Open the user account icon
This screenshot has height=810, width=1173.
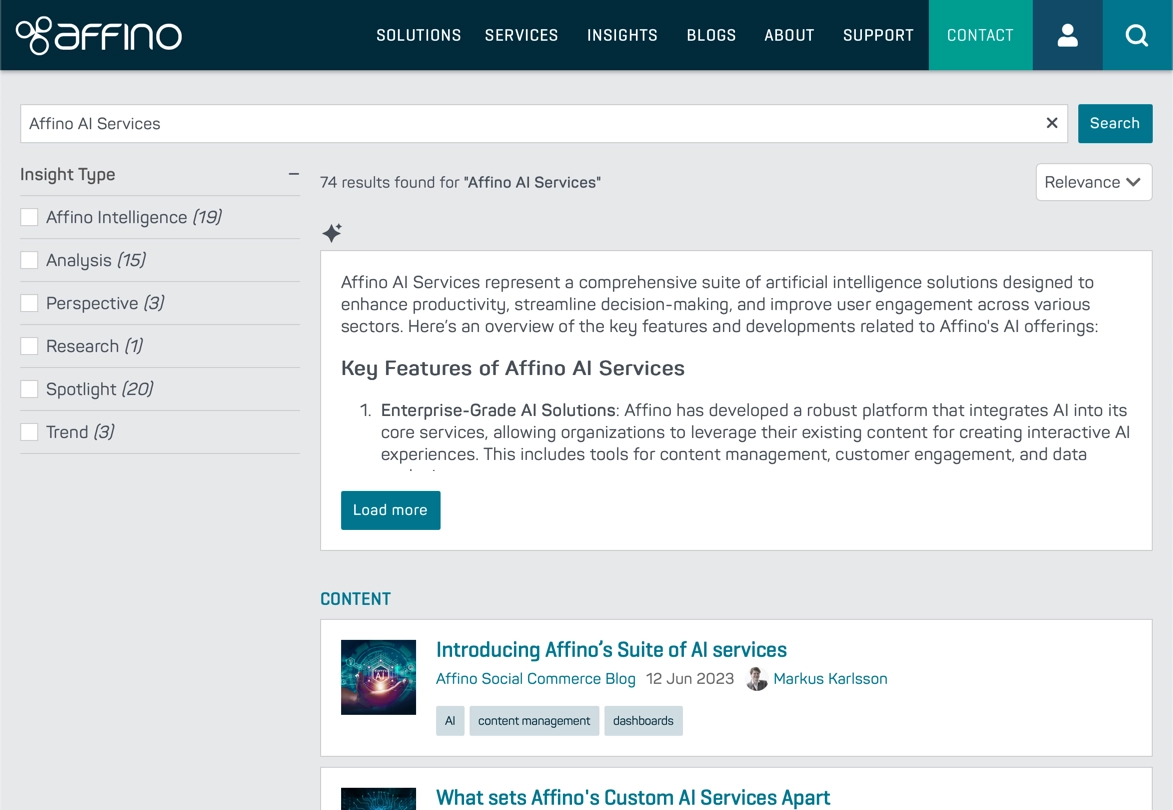point(1068,35)
